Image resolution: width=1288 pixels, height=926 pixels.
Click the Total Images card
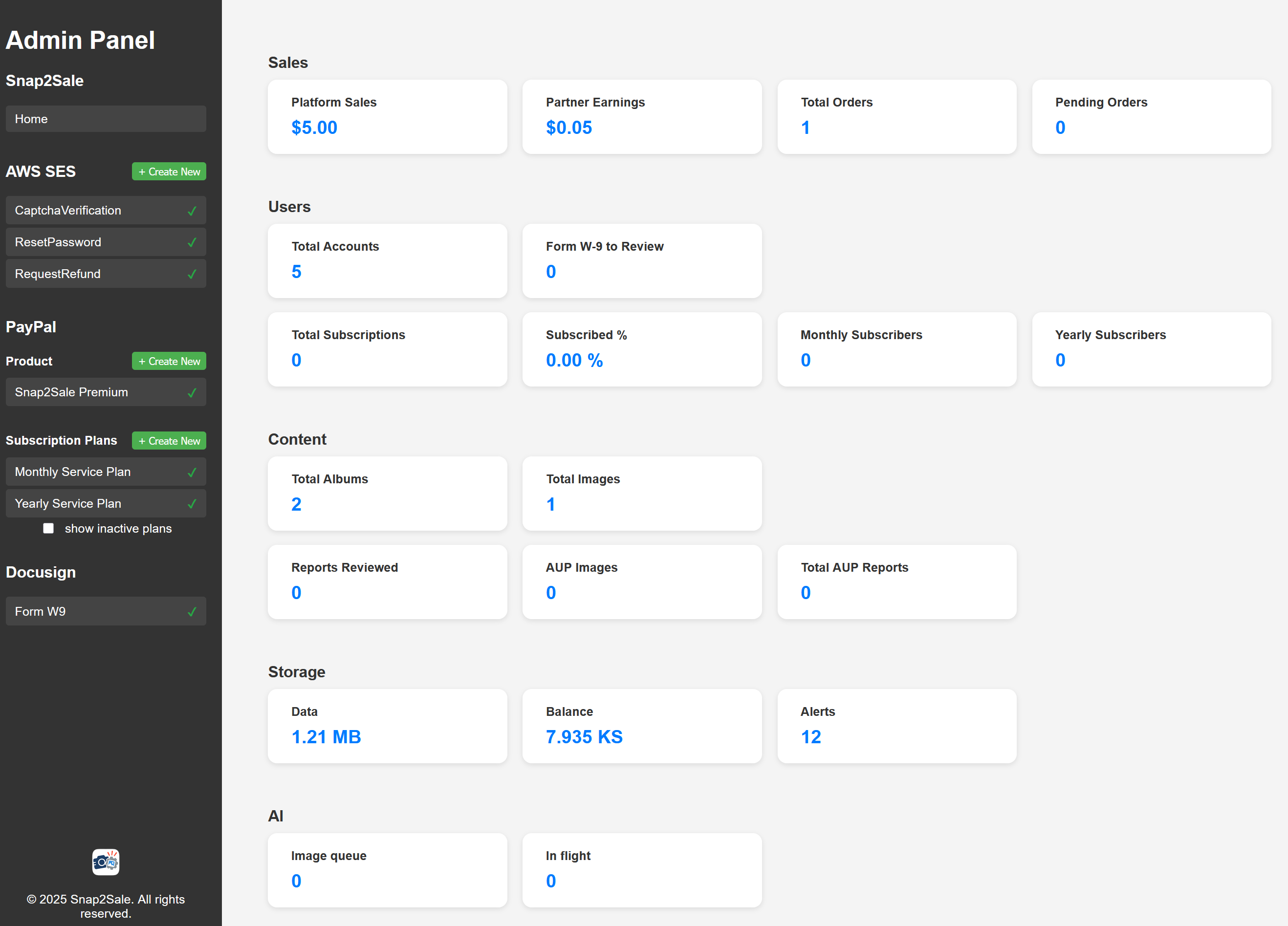(642, 494)
